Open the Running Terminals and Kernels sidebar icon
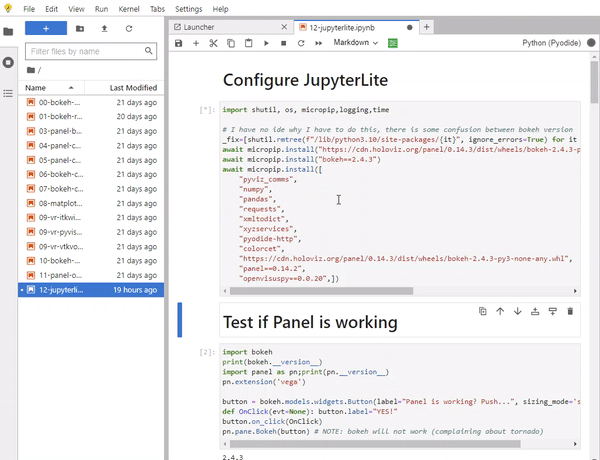600x460 pixels. click(8, 62)
